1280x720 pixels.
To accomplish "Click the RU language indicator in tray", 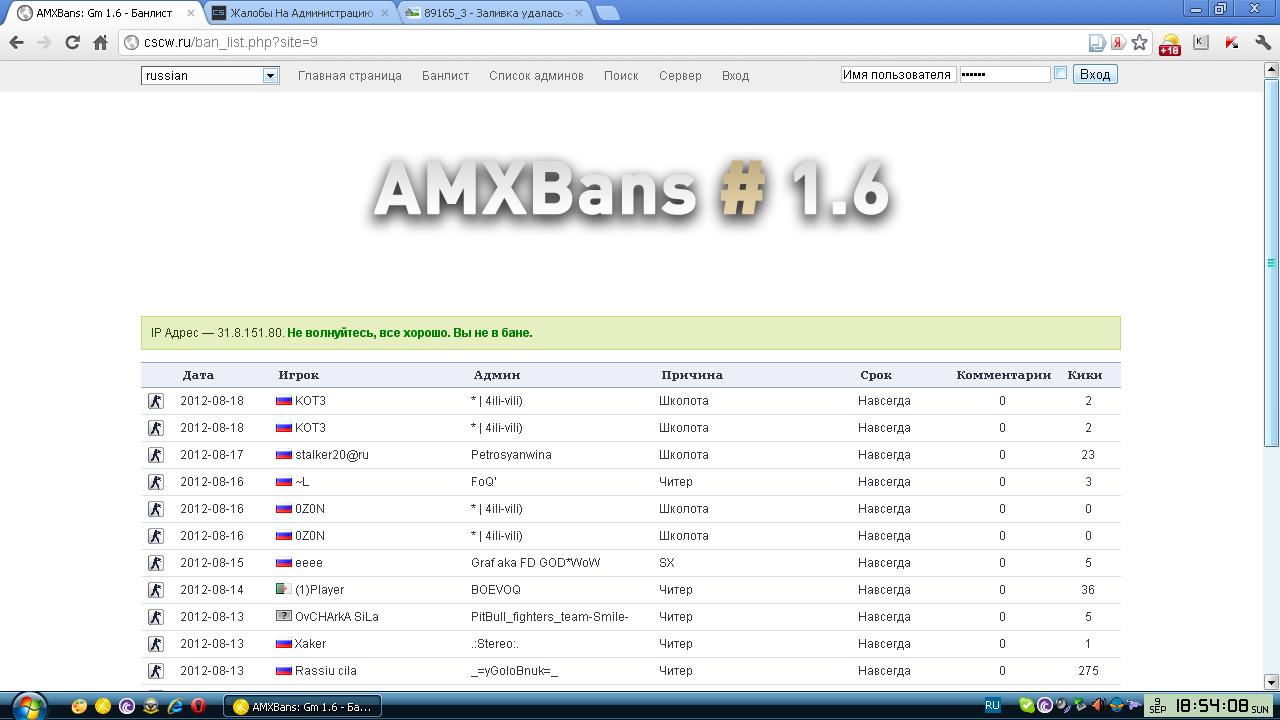I will 992,705.
